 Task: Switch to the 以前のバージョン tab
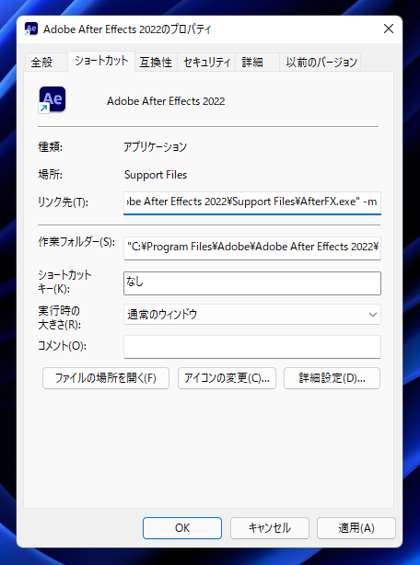321,62
